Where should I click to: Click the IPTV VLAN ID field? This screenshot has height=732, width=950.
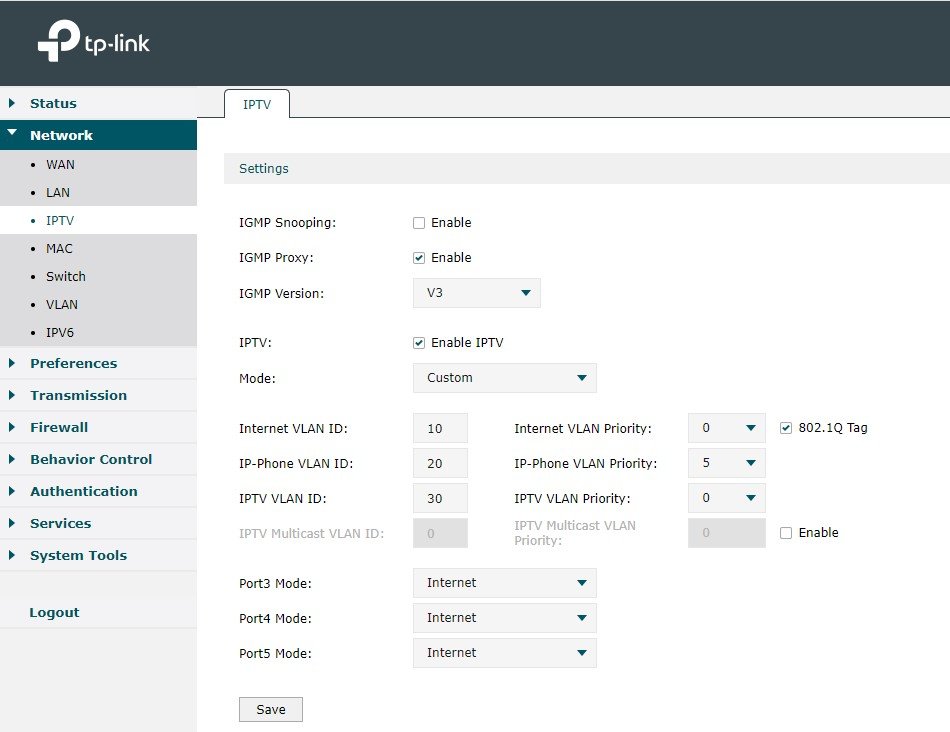tap(440, 498)
